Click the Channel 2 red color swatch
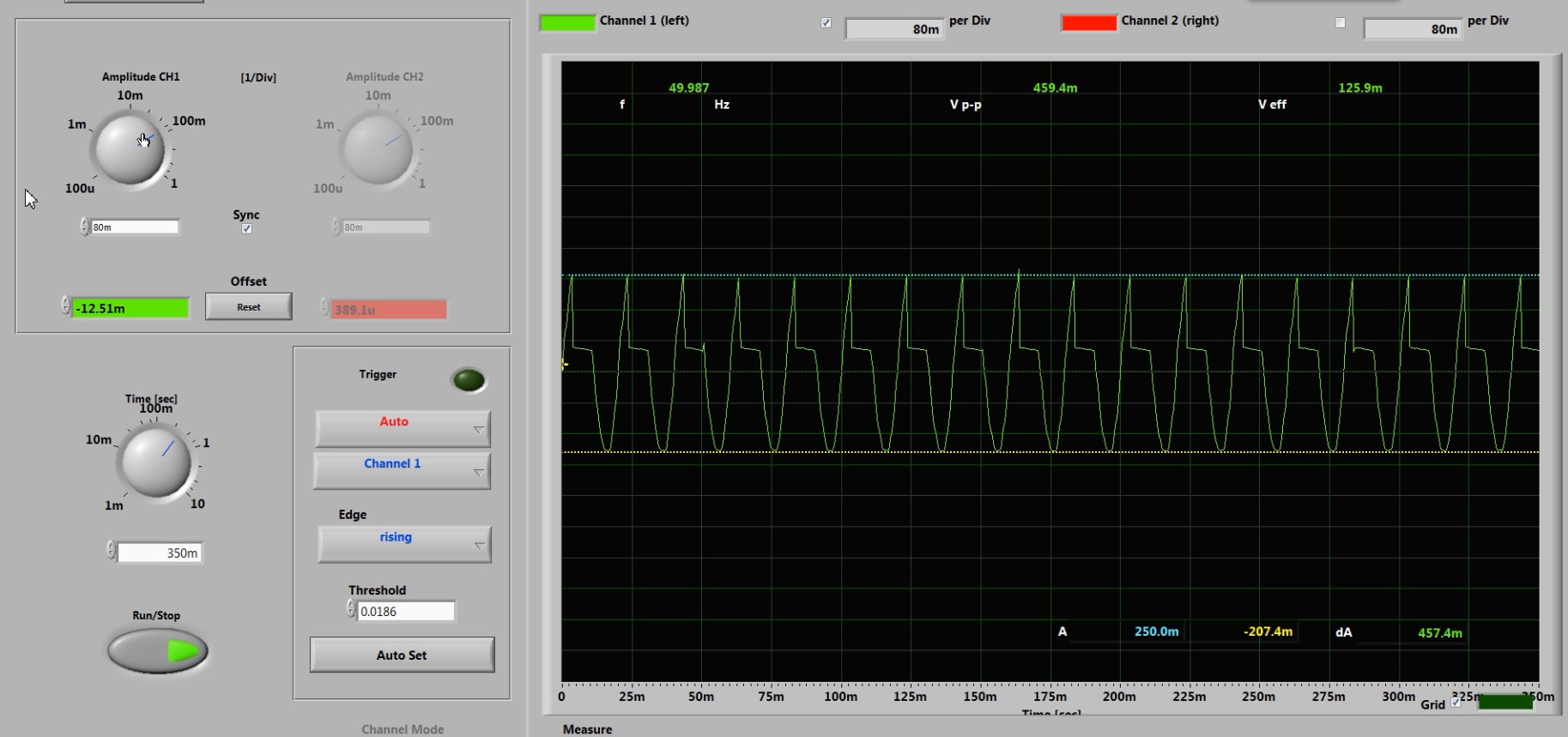Image resolution: width=1568 pixels, height=737 pixels. 1088,22
